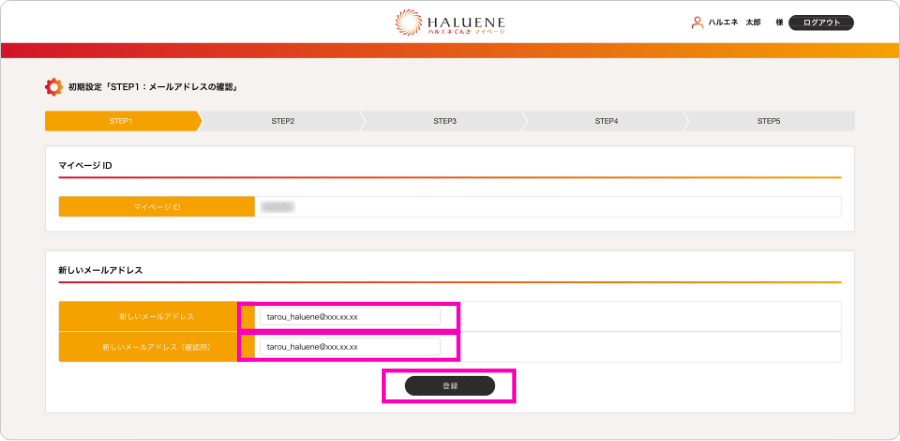The height and width of the screenshot is (441, 900).
Task: Click the user profile icon in header
Action: pyautogui.click(x=697, y=22)
